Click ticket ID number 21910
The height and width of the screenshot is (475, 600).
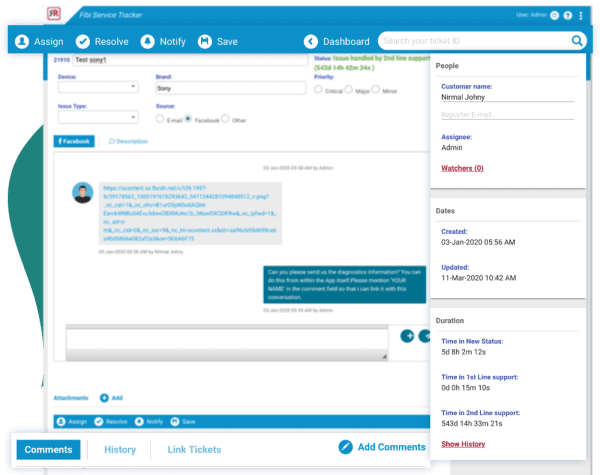pyautogui.click(x=62, y=60)
